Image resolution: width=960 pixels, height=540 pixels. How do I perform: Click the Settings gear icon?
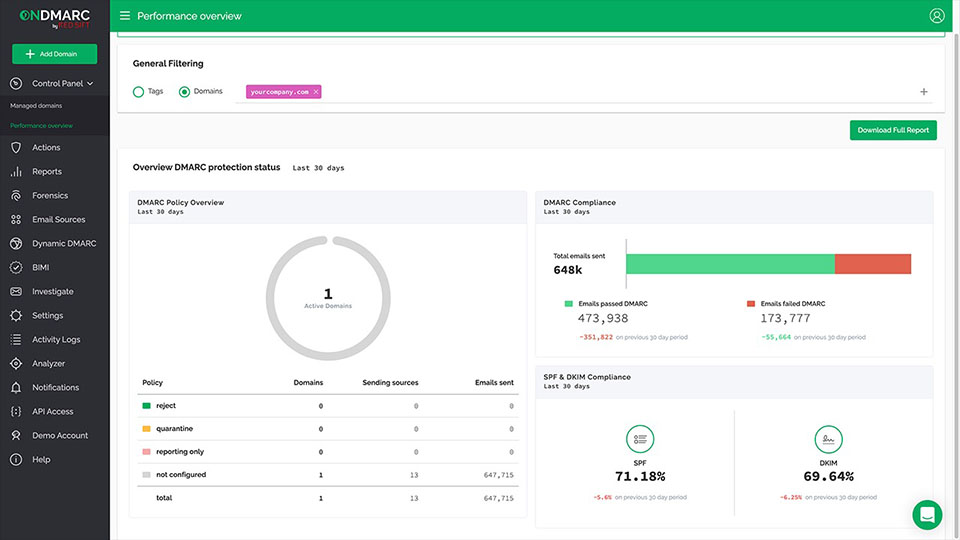[x=16, y=315]
